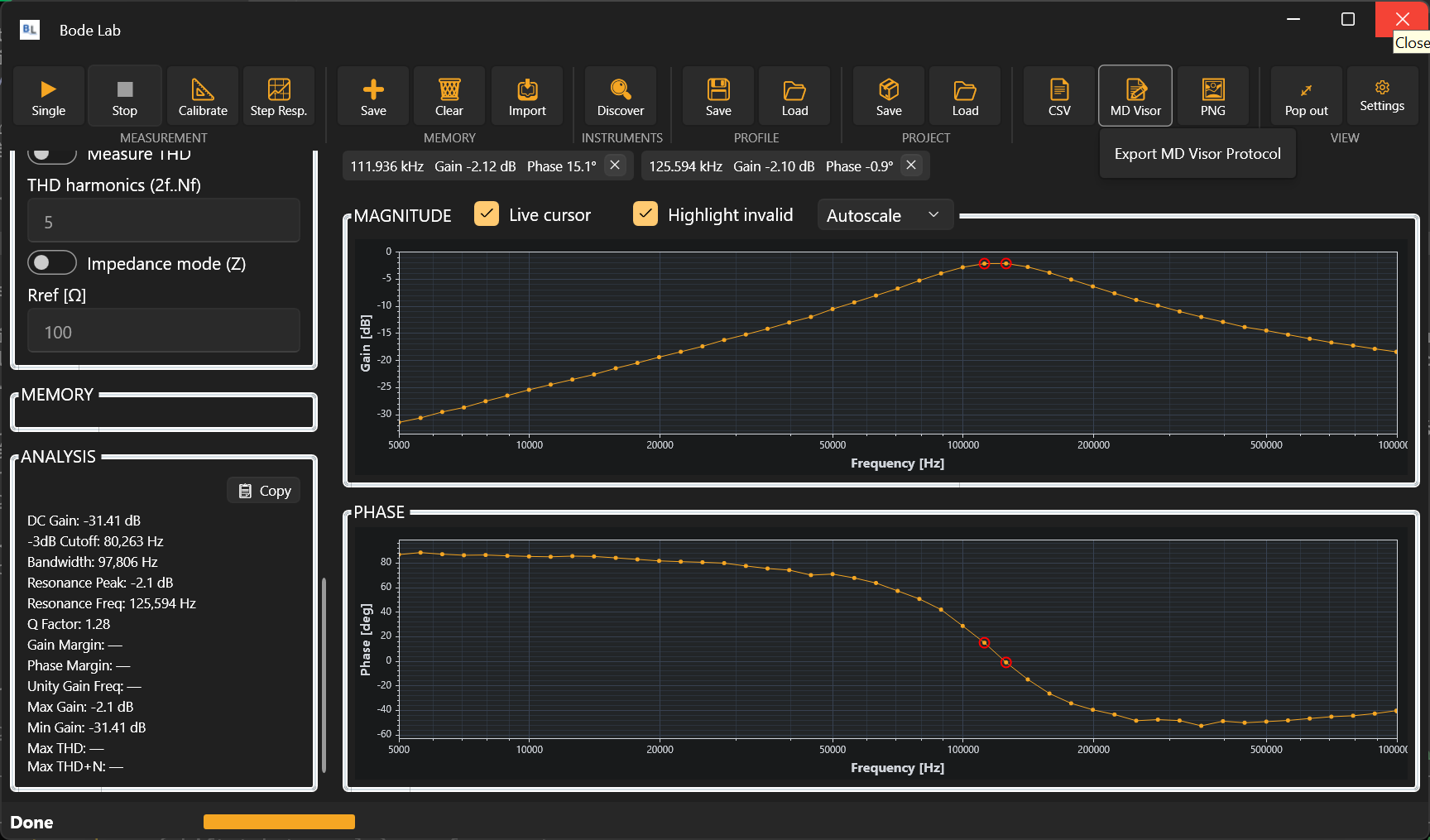This screenshot has width=1430, height=840.
Task: Click the Min Gain: -31.41 dB line
Action: click(x=87, y=727)
